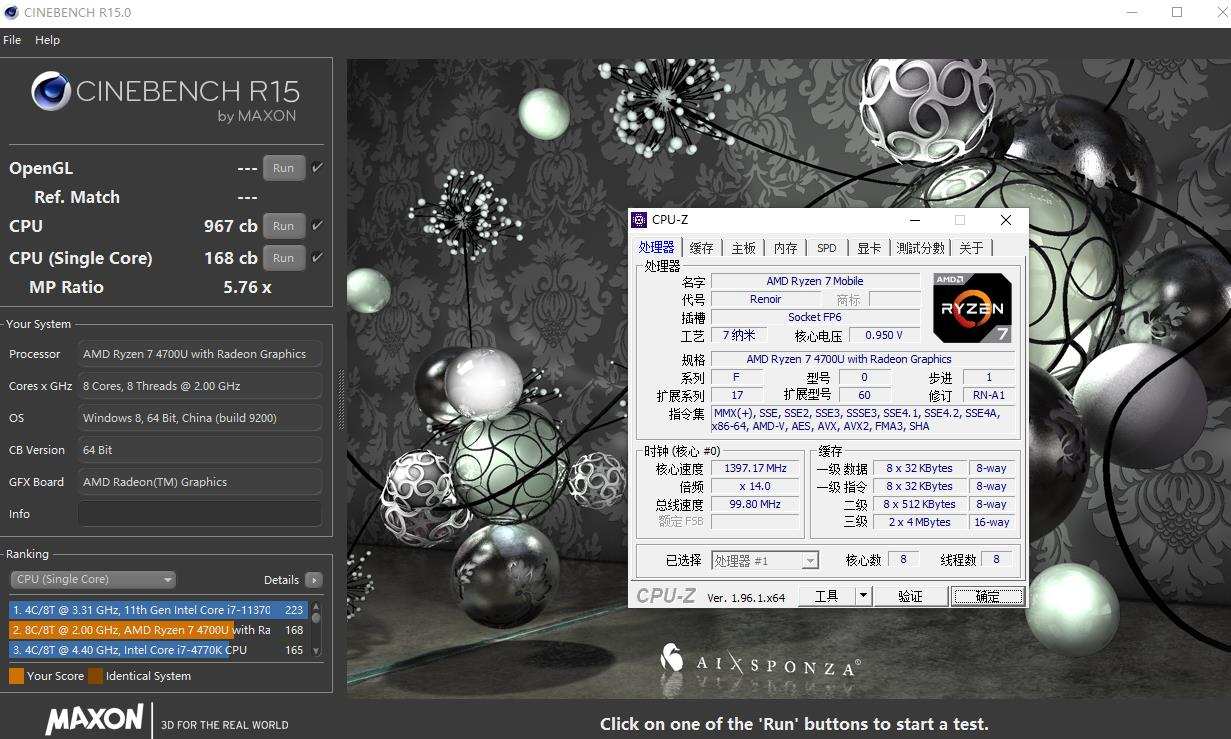Click the empty Info input field
Screen dimensions: 1231x739
coord(200,514)
